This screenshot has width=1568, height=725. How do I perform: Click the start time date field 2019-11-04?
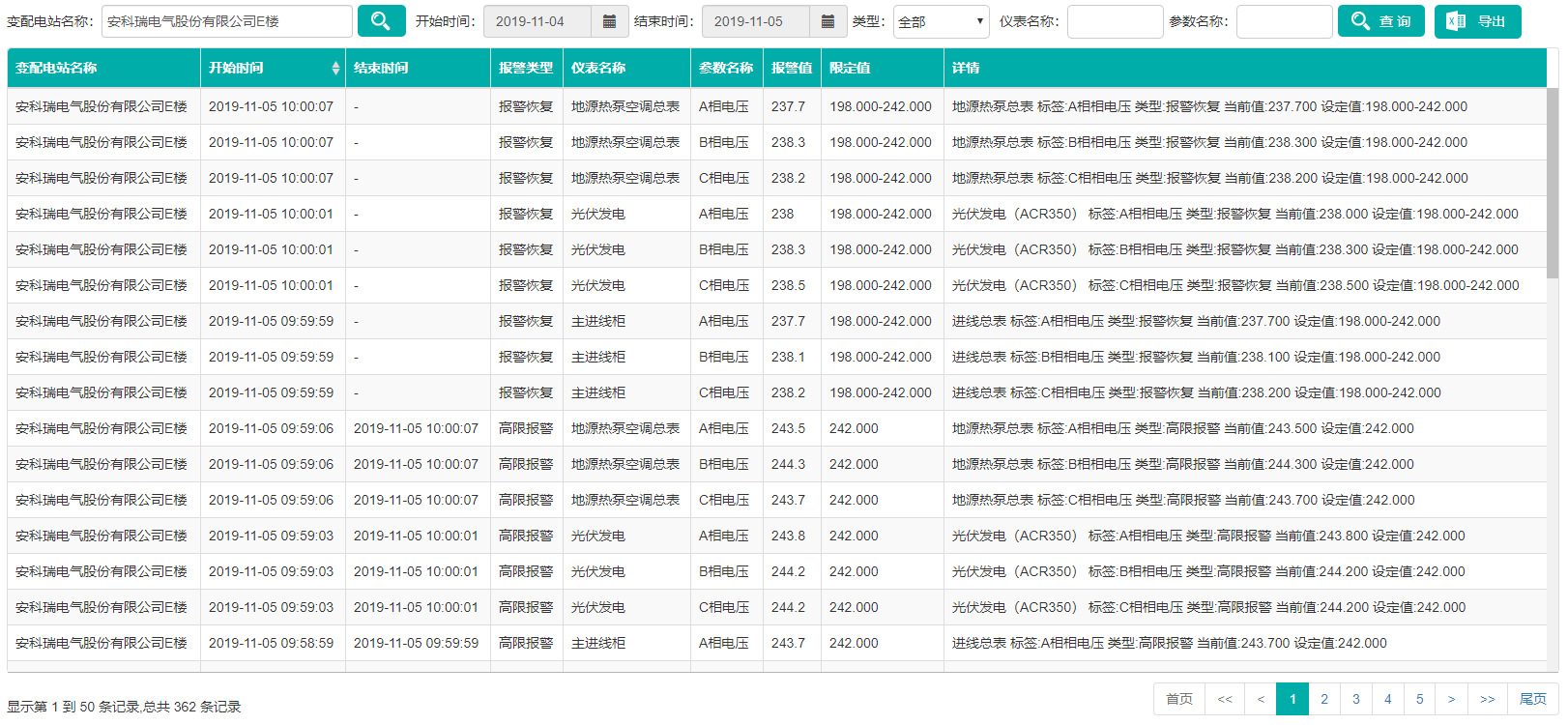coord(537,21)
